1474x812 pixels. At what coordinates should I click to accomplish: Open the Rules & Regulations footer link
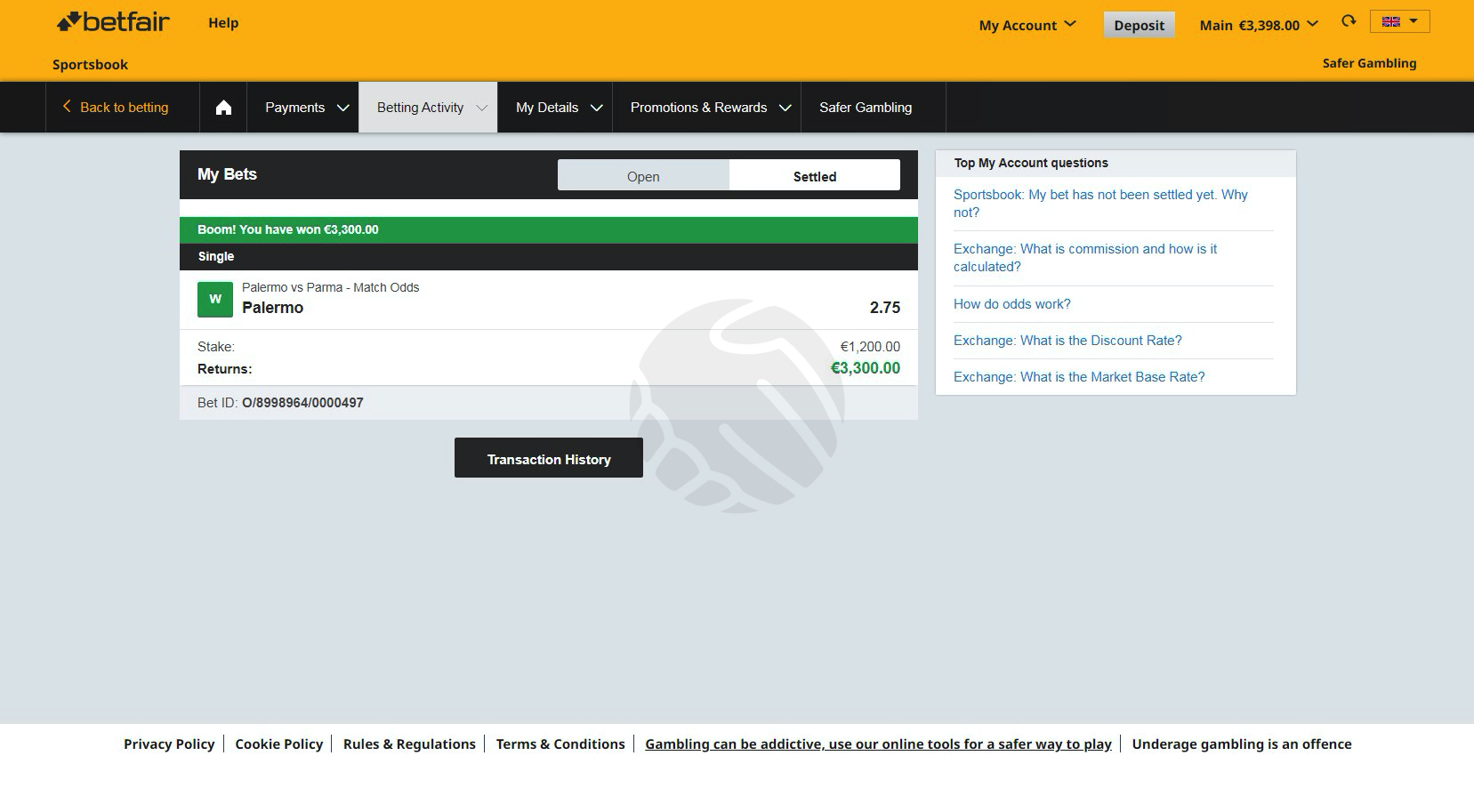(409, 744)
